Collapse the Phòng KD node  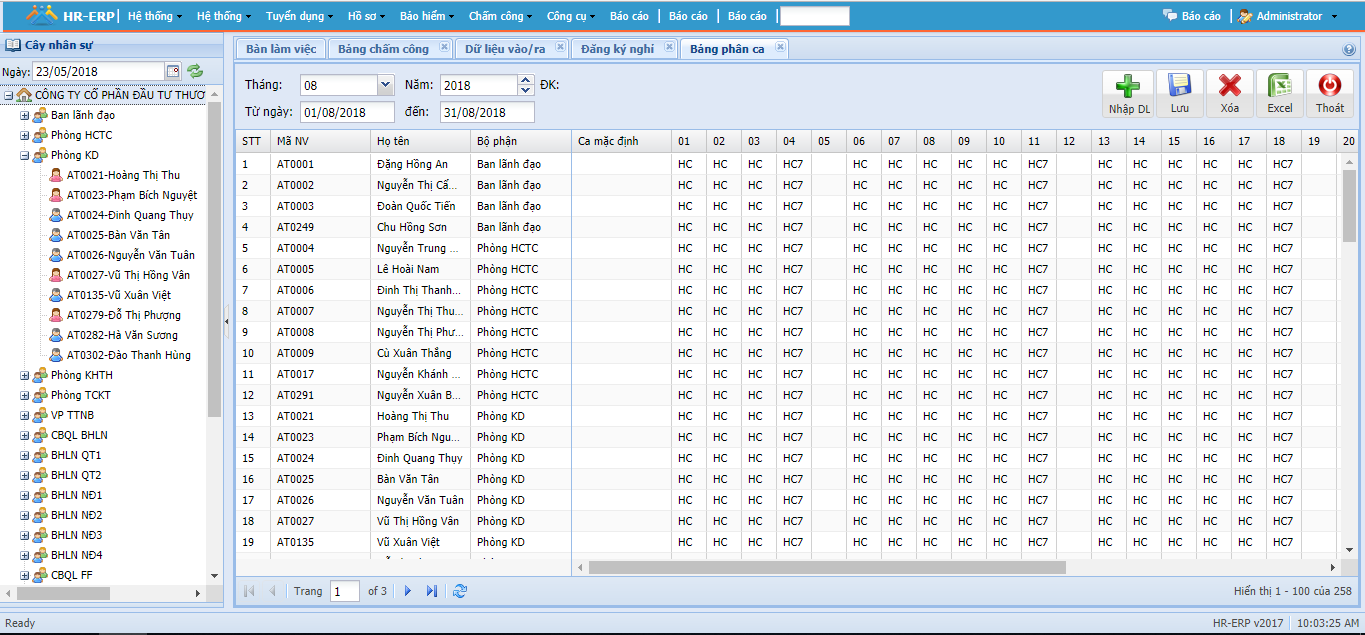coord(25,155)
